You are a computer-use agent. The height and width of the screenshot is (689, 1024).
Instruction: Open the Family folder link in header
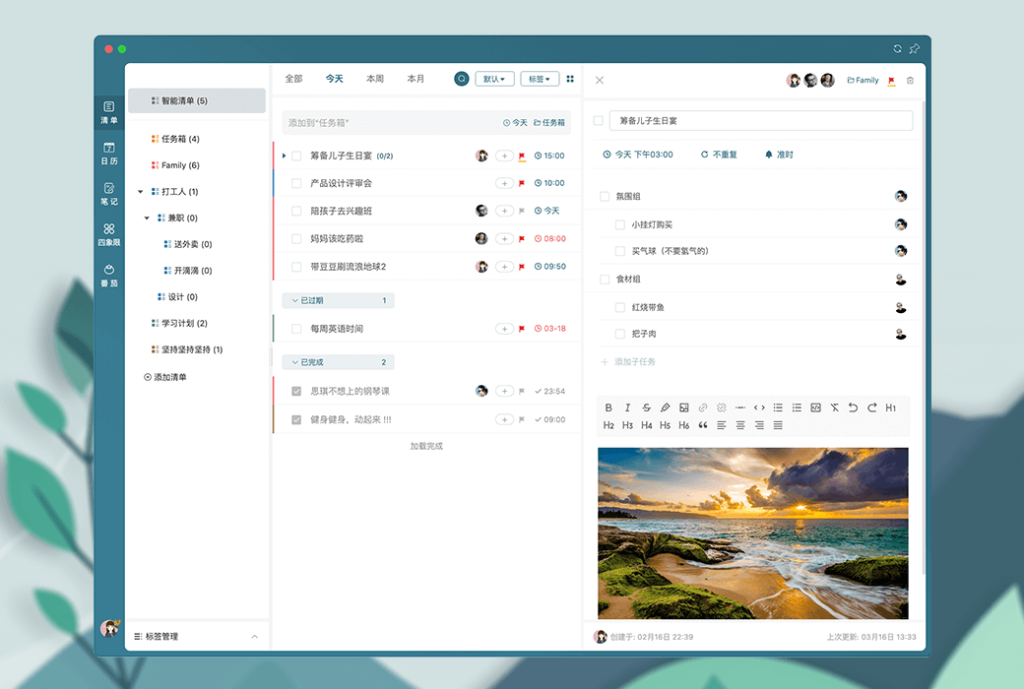pos(863,80)
